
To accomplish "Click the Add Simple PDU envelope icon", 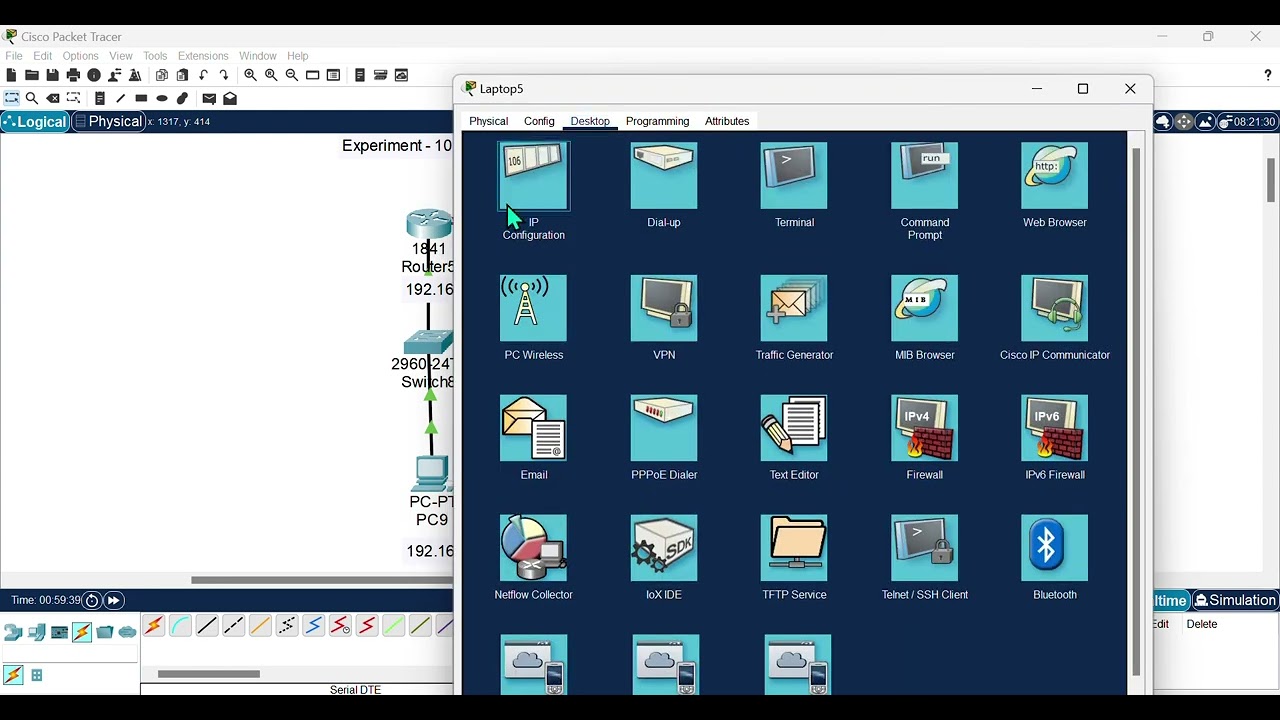I will [209, 98].
